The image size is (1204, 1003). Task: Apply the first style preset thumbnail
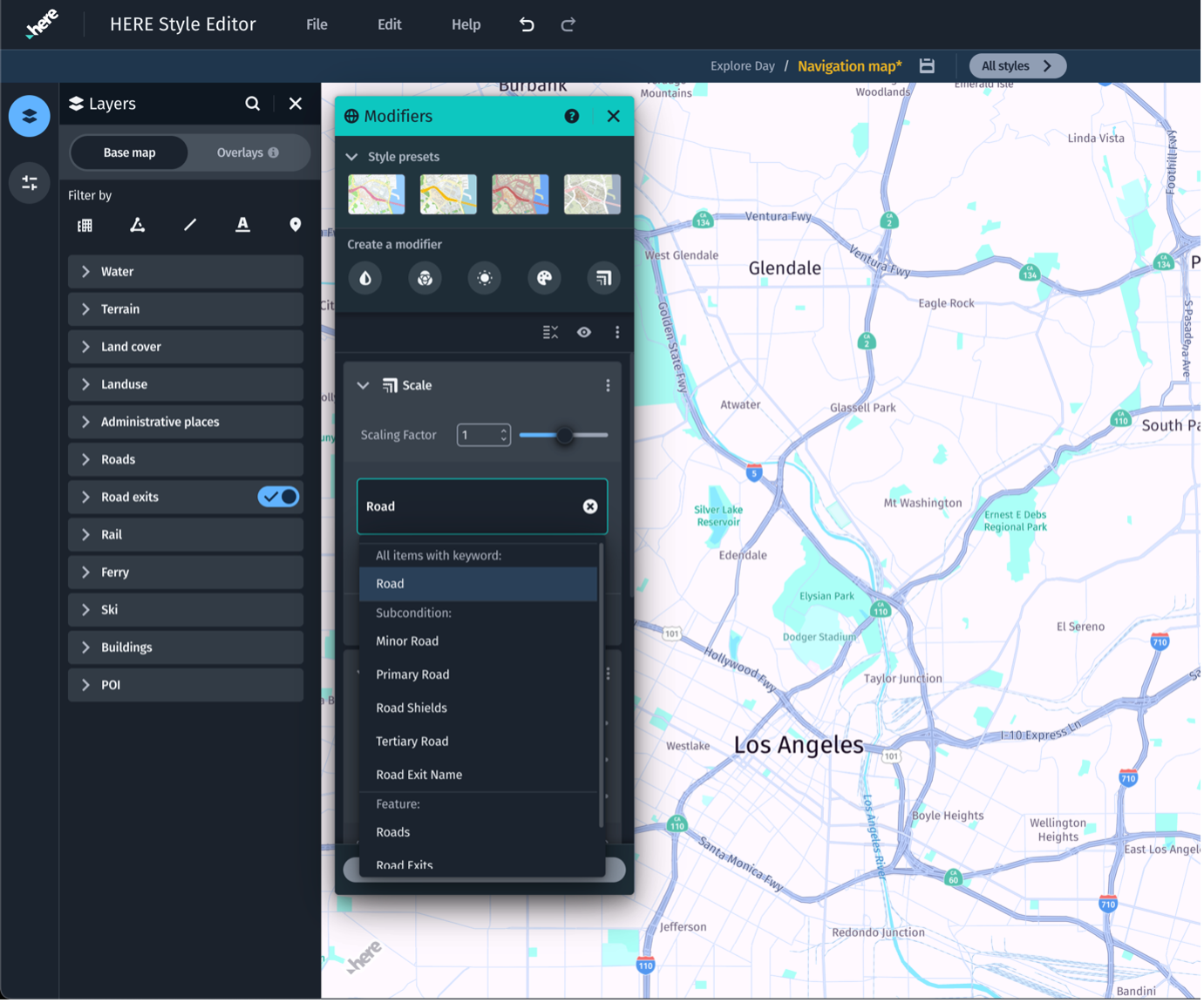pos(377,195)
